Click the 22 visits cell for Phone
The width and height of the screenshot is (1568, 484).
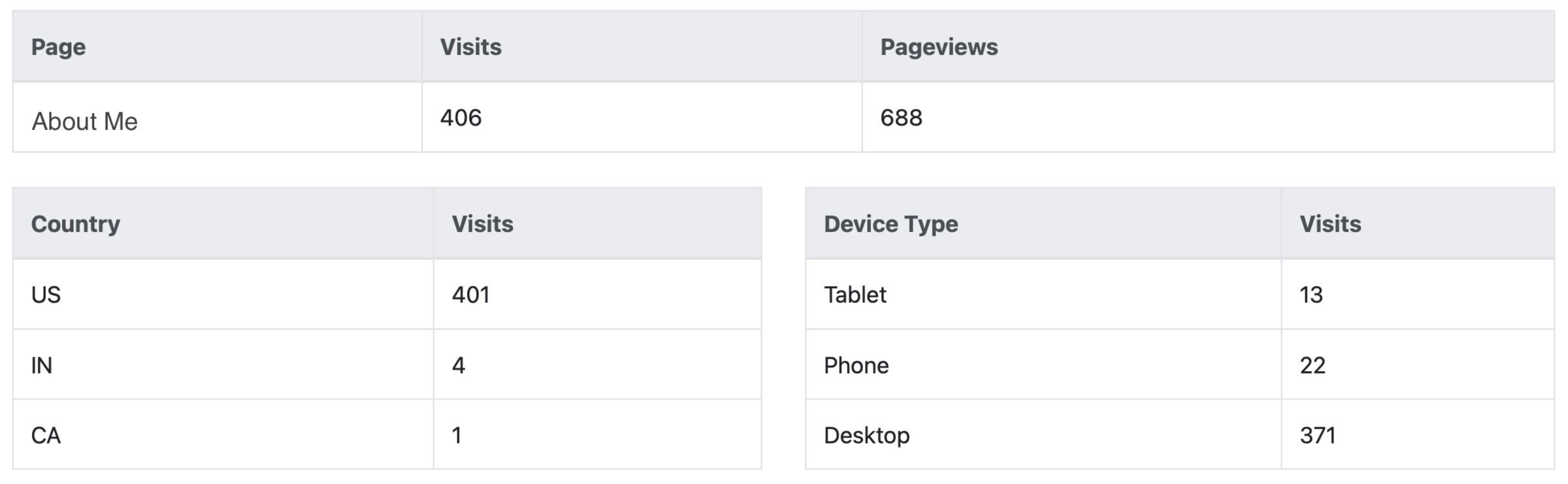coord(1312,366)
